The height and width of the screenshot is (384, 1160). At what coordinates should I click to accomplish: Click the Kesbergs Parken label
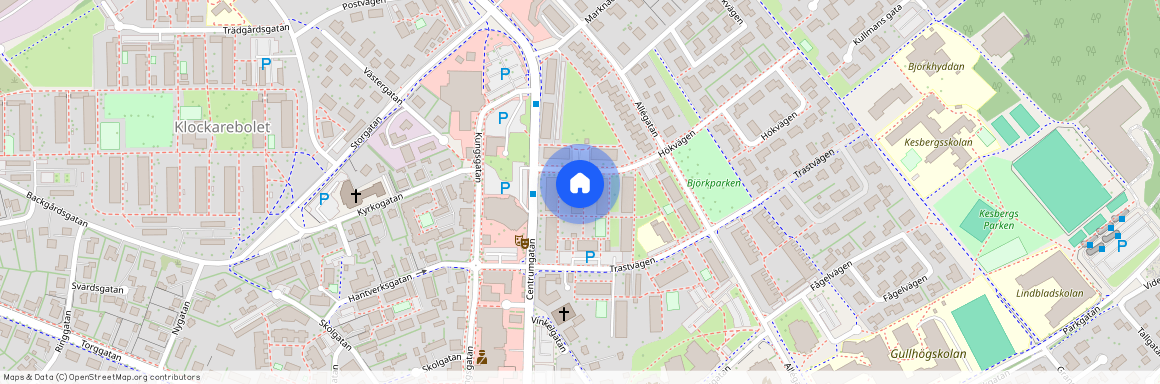[x=999, y=220]
